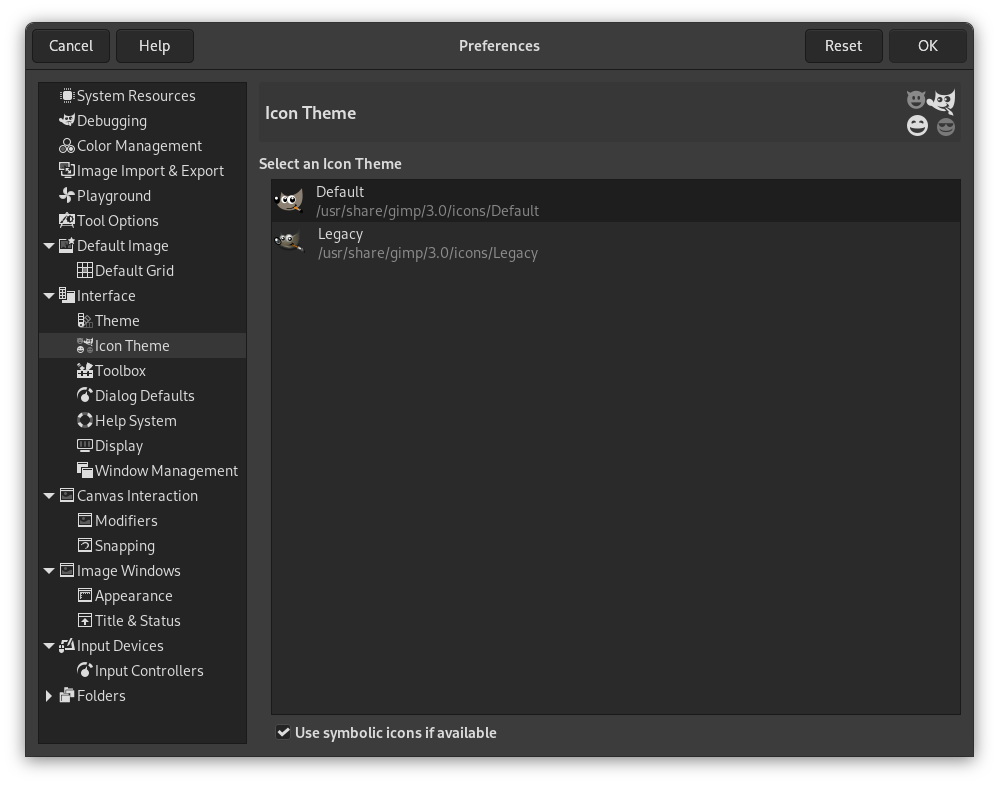Select the Theme settings icon
This screenshot has width=999, height=785.
click(x=85, y=320)
